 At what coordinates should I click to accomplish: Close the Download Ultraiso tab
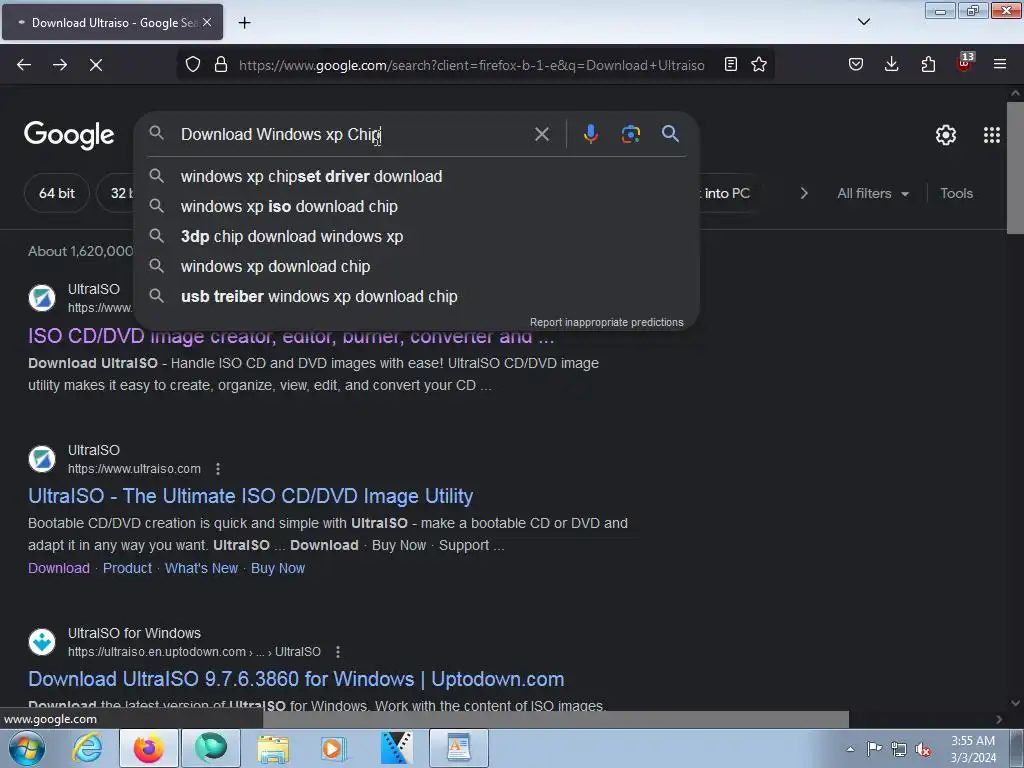click(207, 23)
